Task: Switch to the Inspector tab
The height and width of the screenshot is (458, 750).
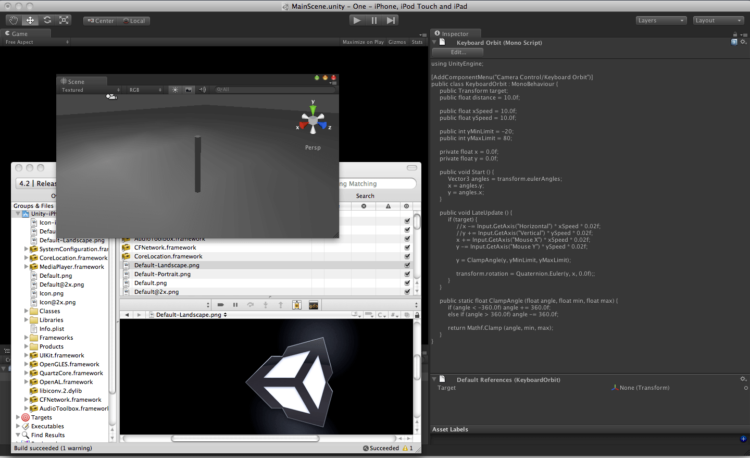Action: click(x=454, y=33)
